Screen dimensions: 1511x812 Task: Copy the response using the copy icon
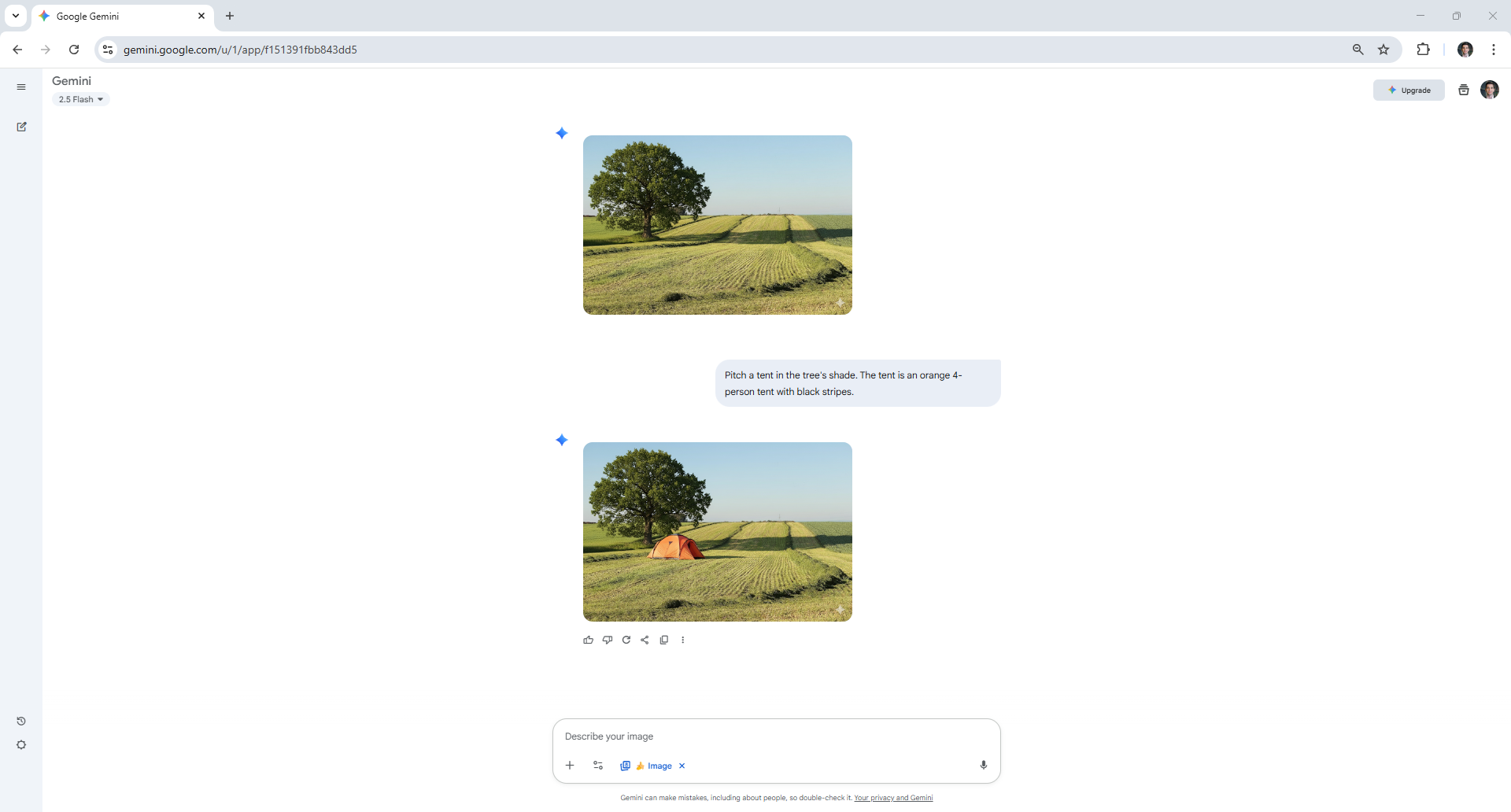663,640
